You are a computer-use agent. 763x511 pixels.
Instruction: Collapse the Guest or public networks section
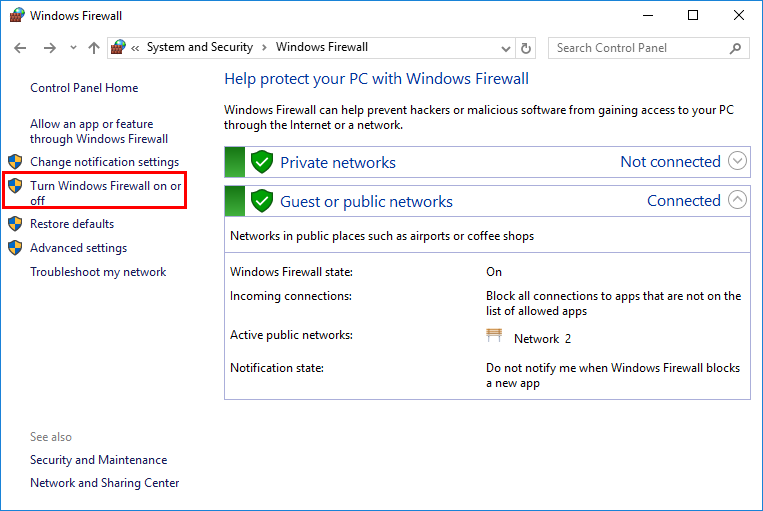click(737, 200)
